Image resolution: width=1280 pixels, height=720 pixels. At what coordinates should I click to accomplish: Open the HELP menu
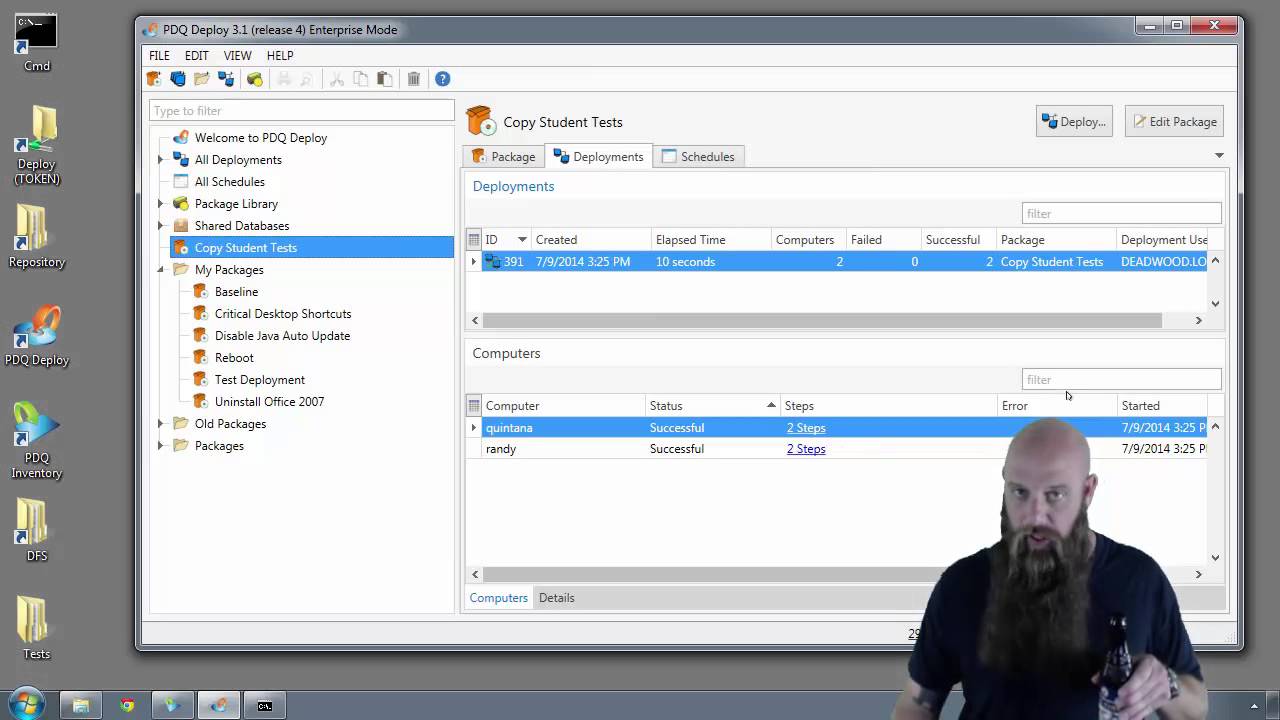coord(280,56)
